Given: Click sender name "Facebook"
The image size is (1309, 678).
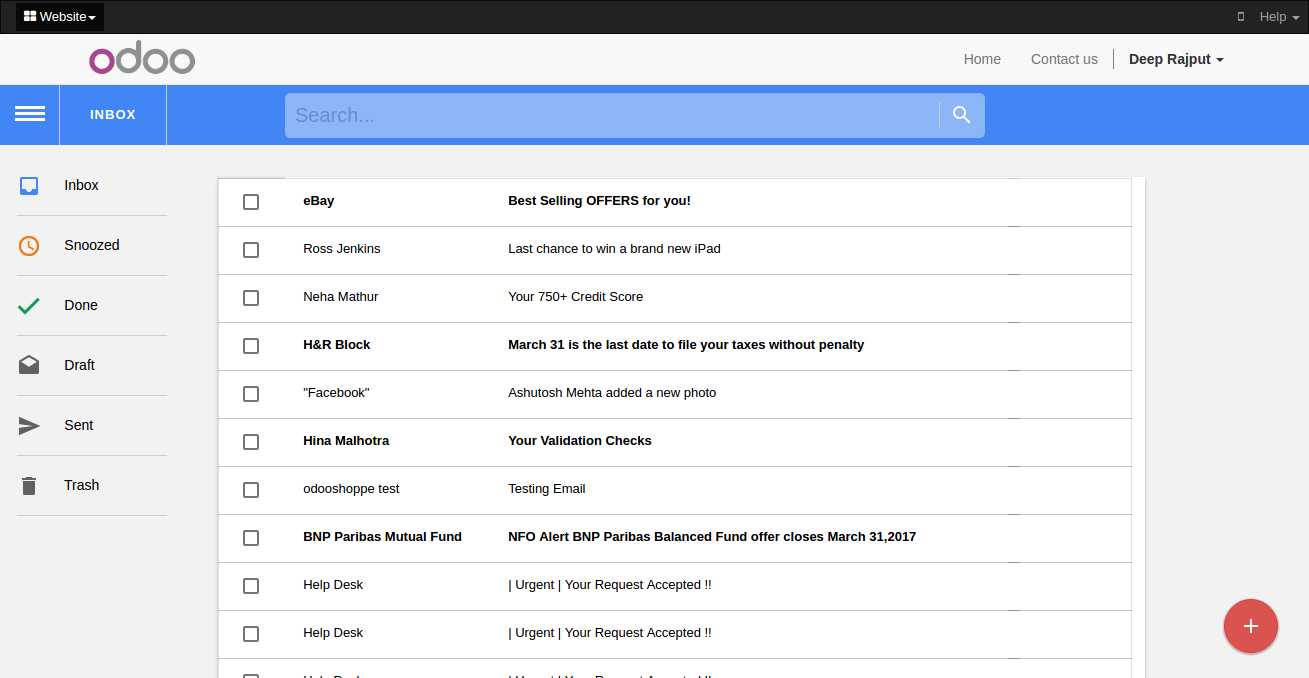Looking at the screenshot, I should [x=336, y=393].
